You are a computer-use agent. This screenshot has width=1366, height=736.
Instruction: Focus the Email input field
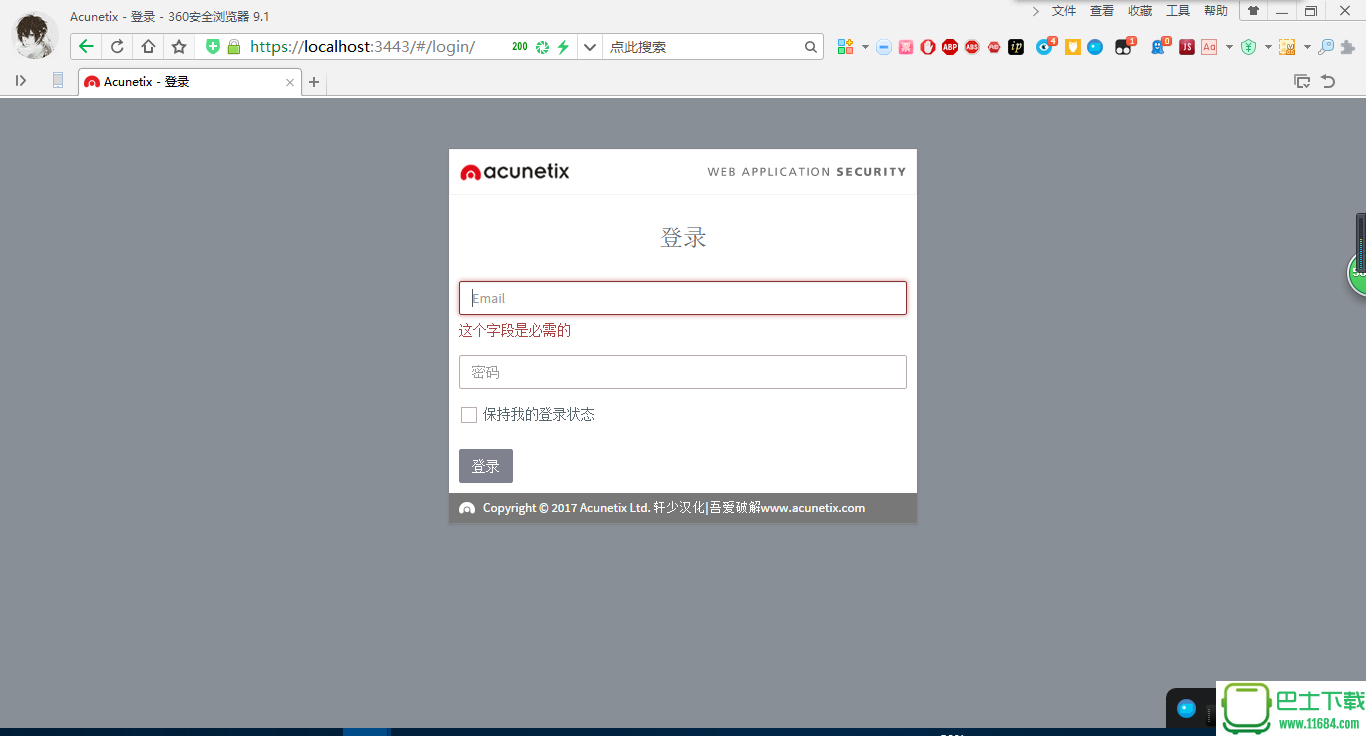tap(683, 298)
